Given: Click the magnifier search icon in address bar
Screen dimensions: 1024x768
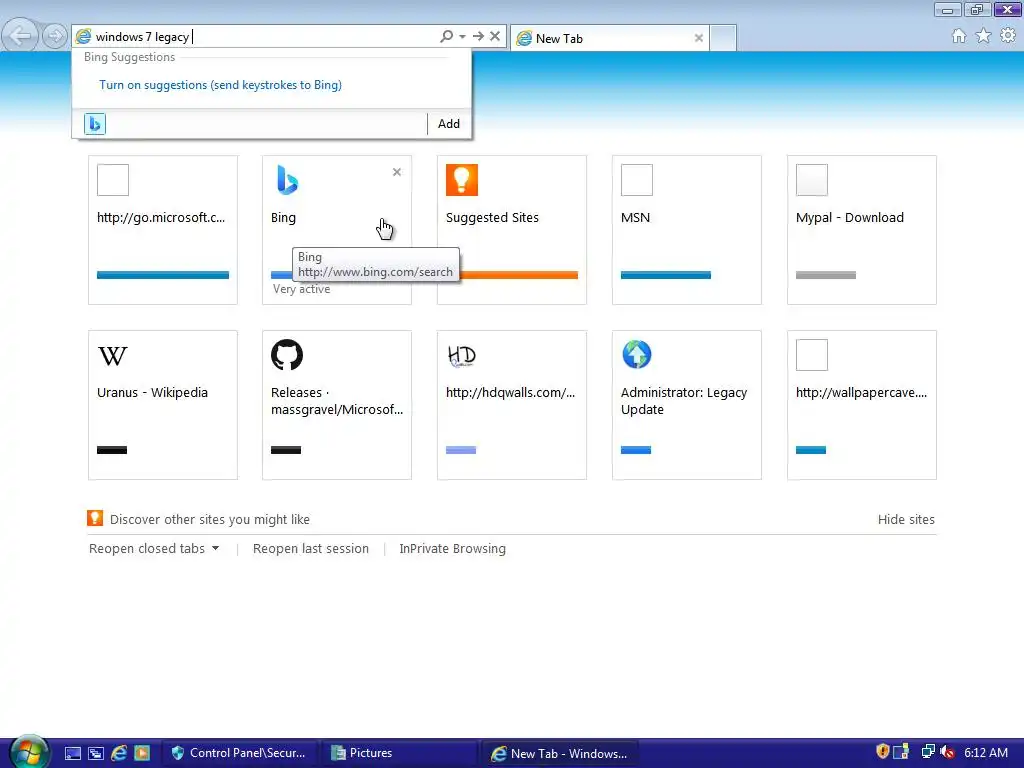Looking at the screenshot, I should tap(447, 36).
